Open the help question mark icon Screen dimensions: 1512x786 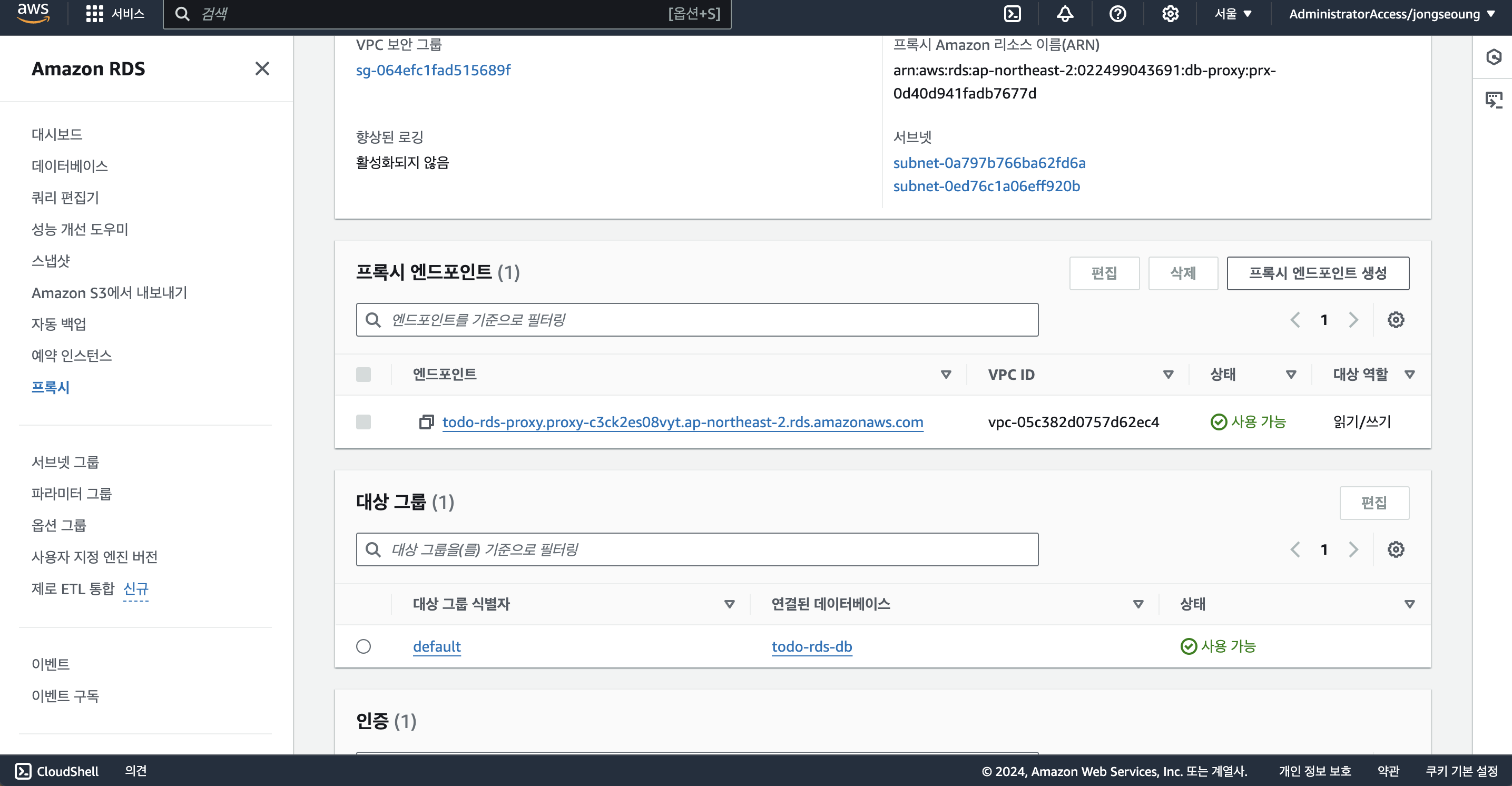[x=1117, y=14]
